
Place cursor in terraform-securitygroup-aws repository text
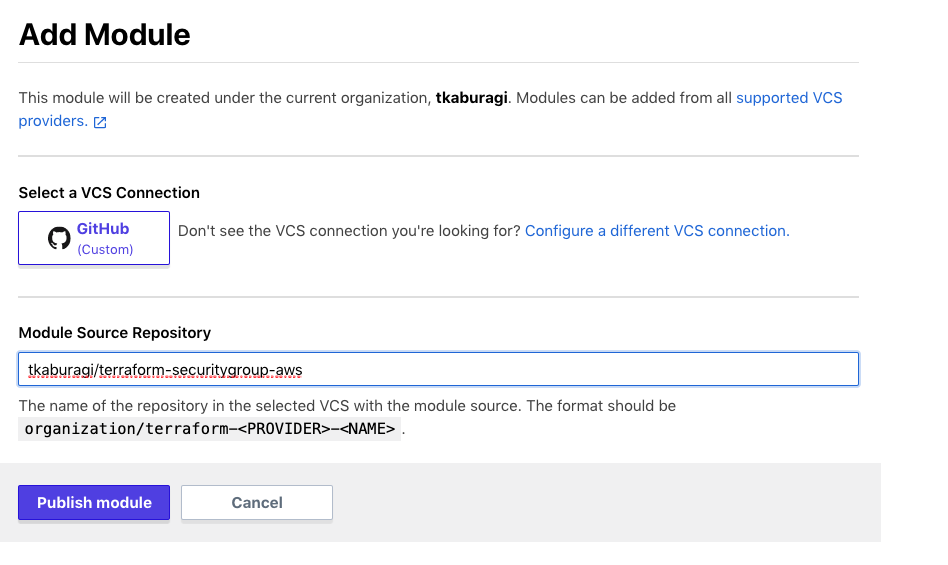coord(200,370)
